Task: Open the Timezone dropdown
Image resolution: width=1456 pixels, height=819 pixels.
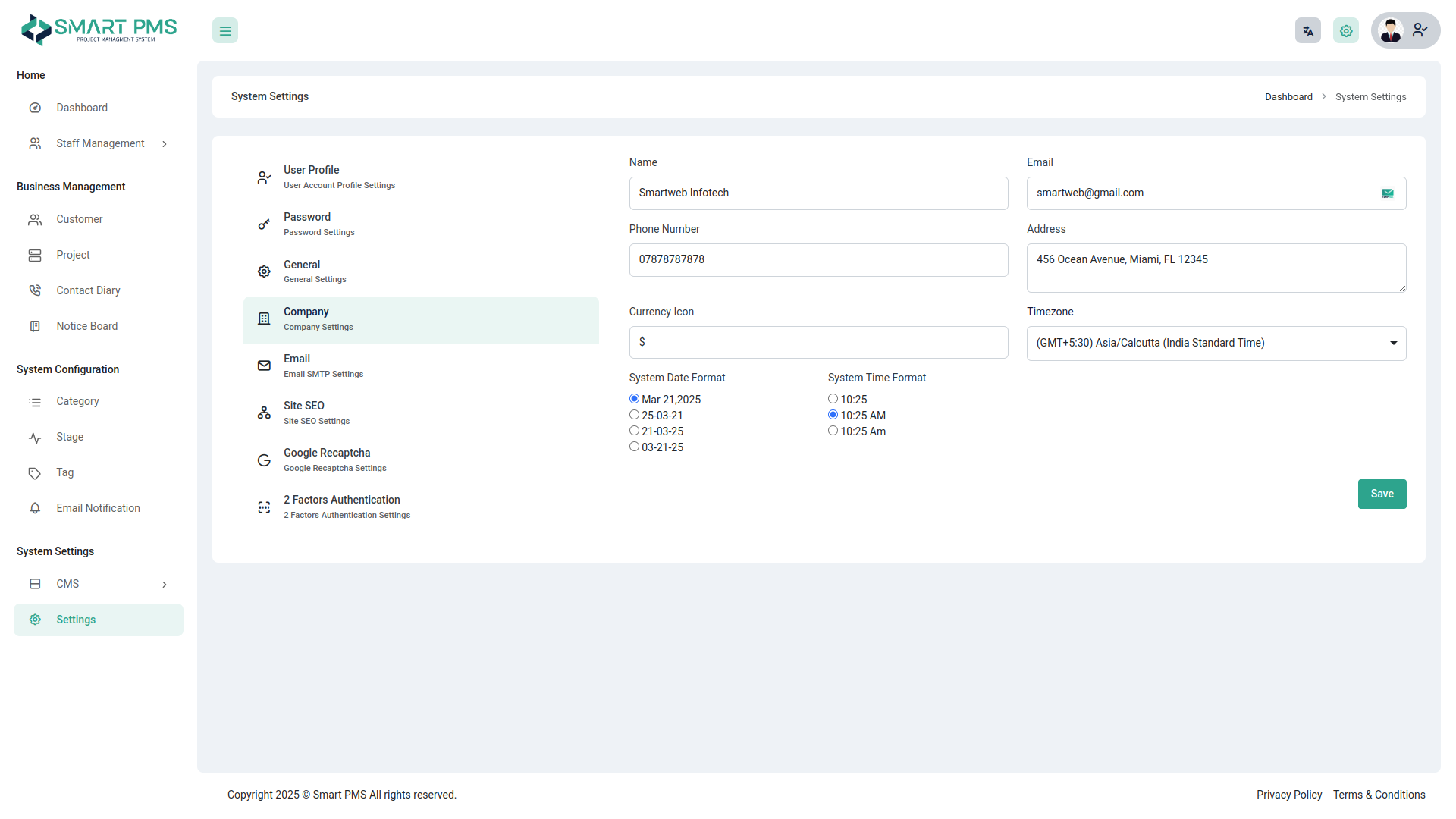Action: (x=1216, y=344)
